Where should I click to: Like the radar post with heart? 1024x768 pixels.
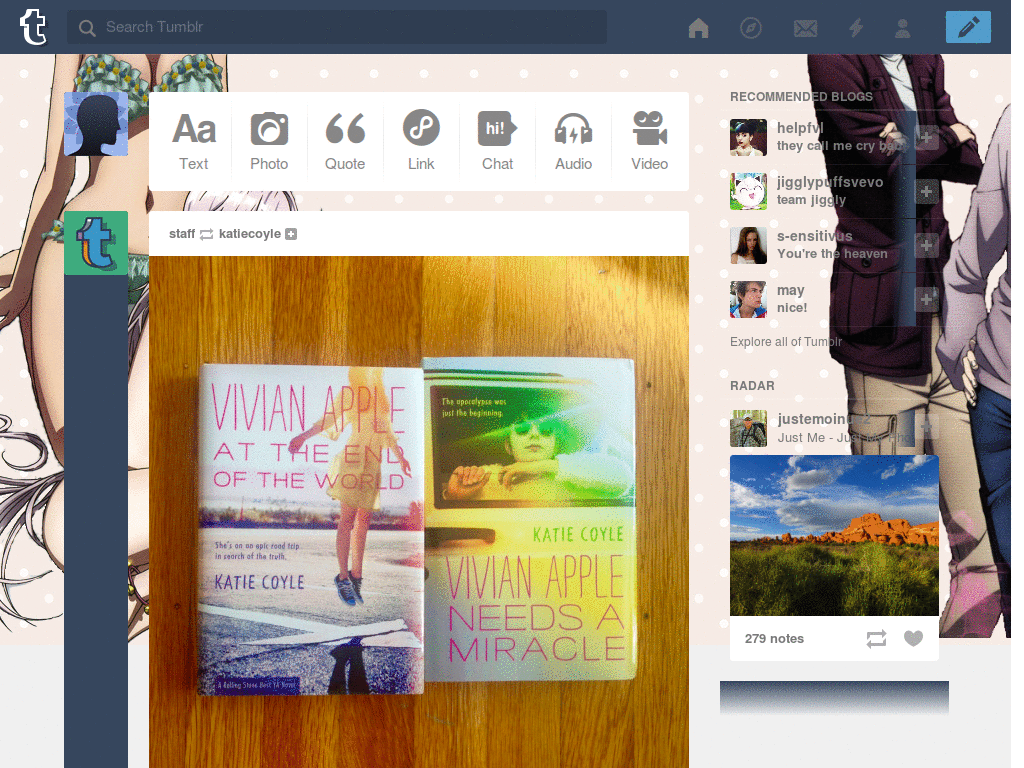point(913,638)
